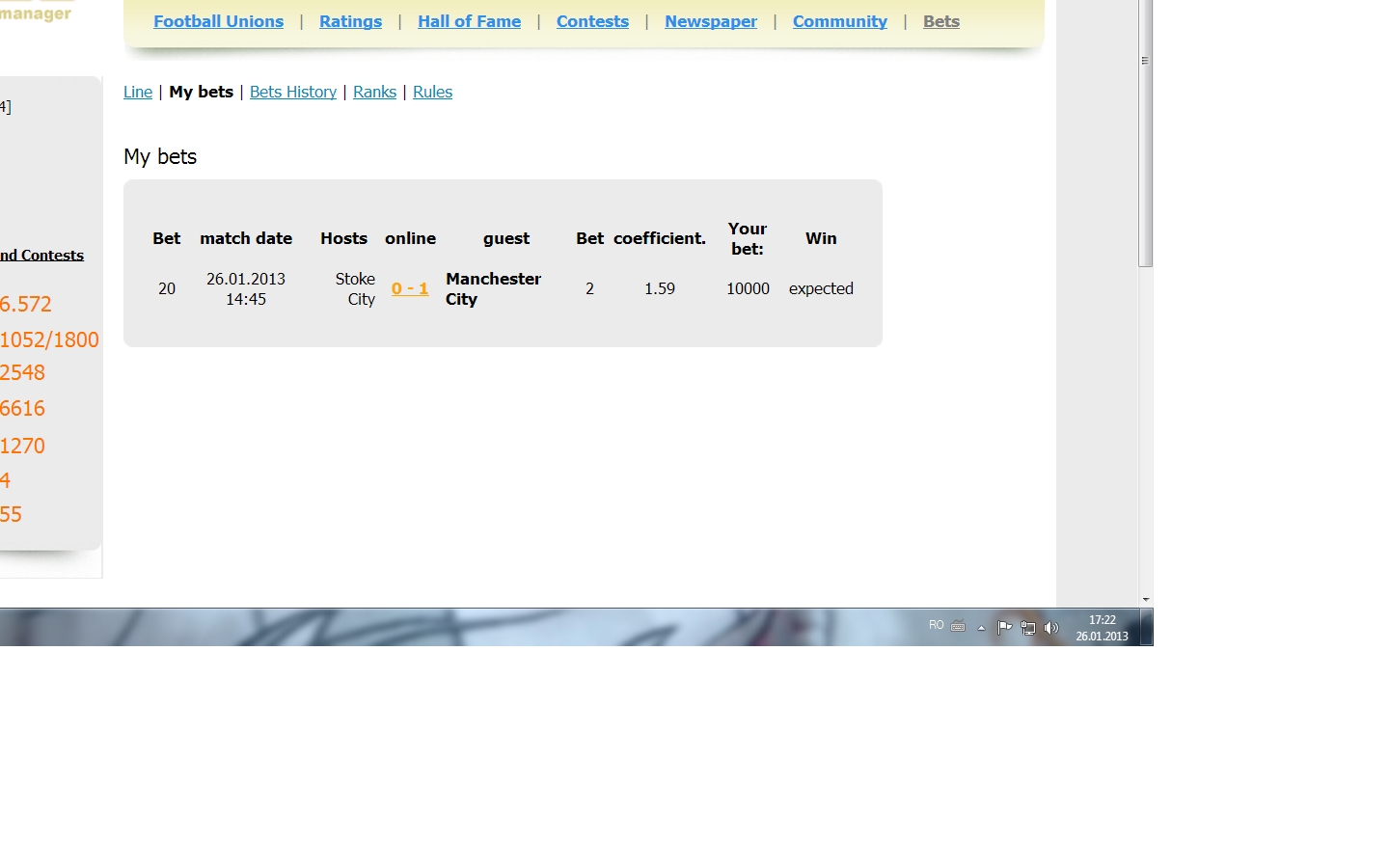1389x868 pixels.
Task: View the Ranks tab
Action: click(374, 92)
